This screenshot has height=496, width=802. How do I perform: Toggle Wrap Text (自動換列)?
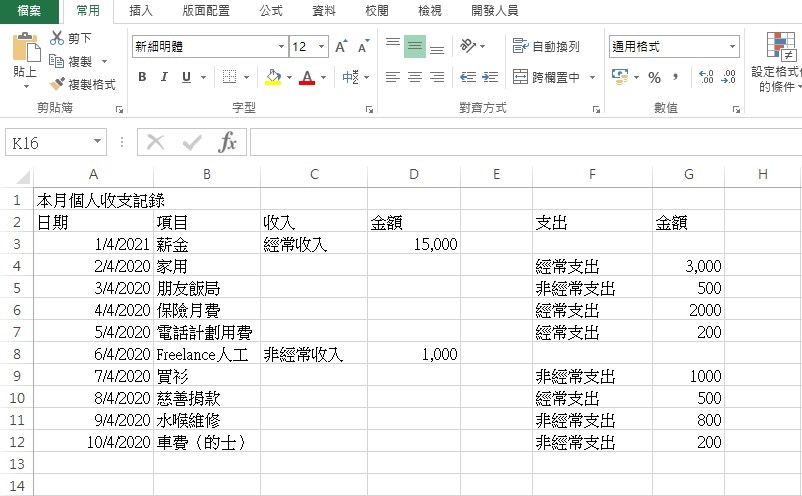[546, 47]
